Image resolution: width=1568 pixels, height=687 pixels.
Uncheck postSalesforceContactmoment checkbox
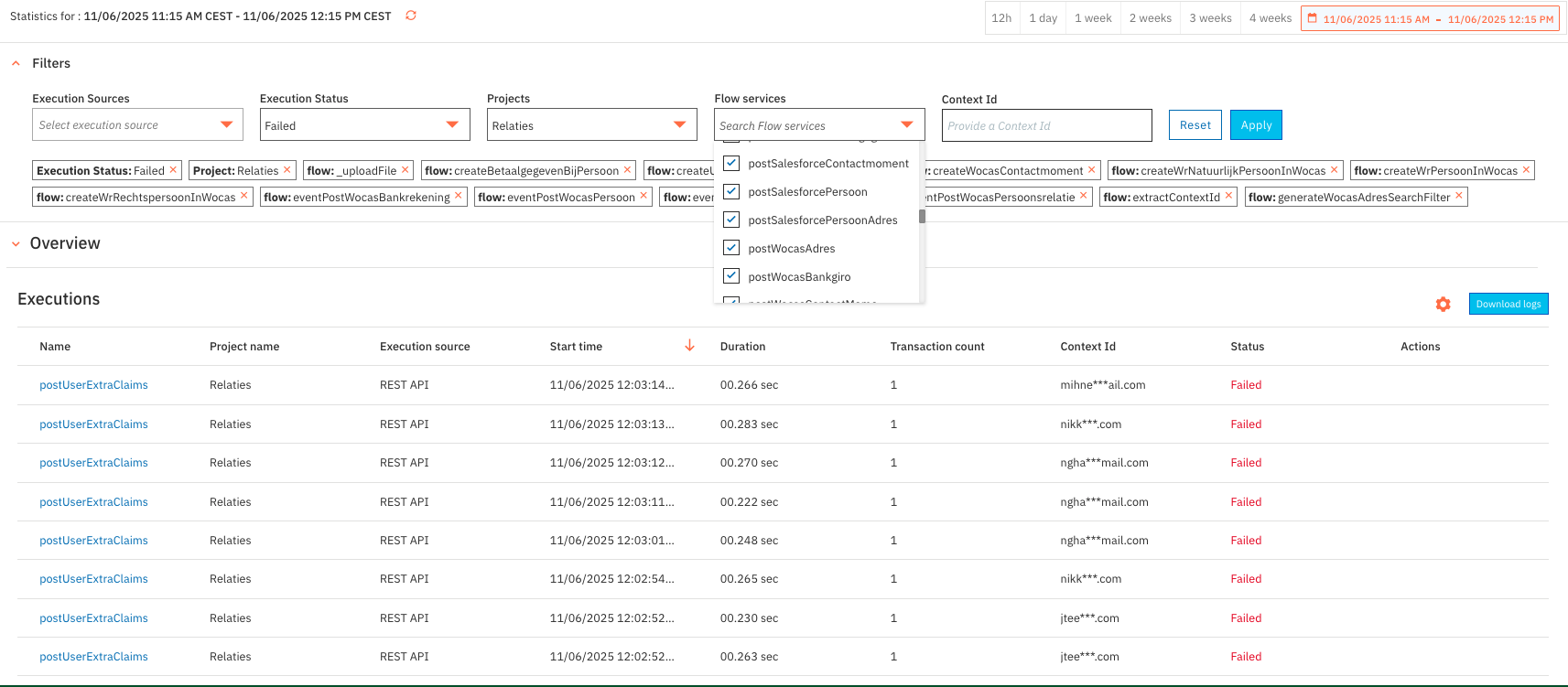coord(731,164)
